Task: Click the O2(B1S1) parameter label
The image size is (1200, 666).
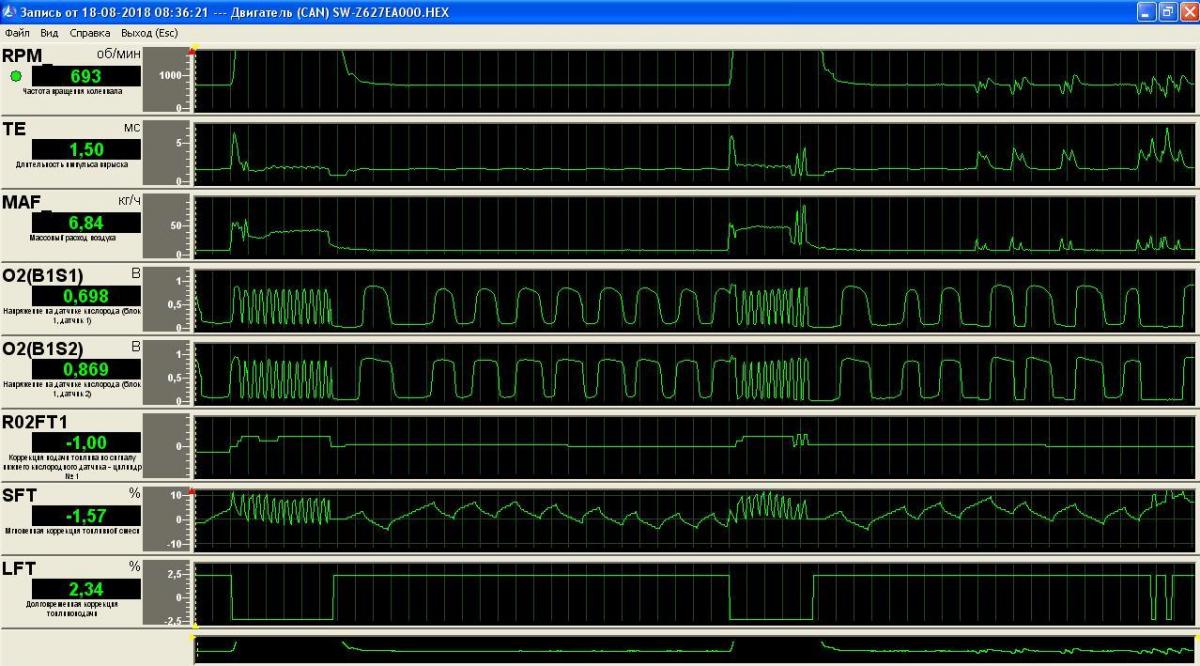Action: pos(42,276)
